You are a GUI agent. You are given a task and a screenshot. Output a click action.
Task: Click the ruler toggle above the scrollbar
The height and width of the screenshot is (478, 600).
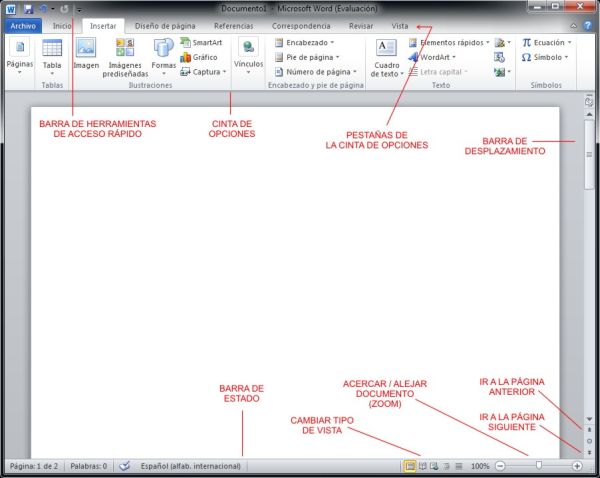[x=589, y=102]
